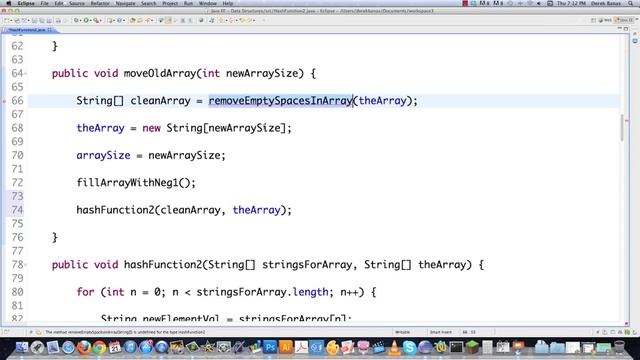640x360 pixels.
Task: Switch to the Web perspective
Action: [x=606, y=20]
